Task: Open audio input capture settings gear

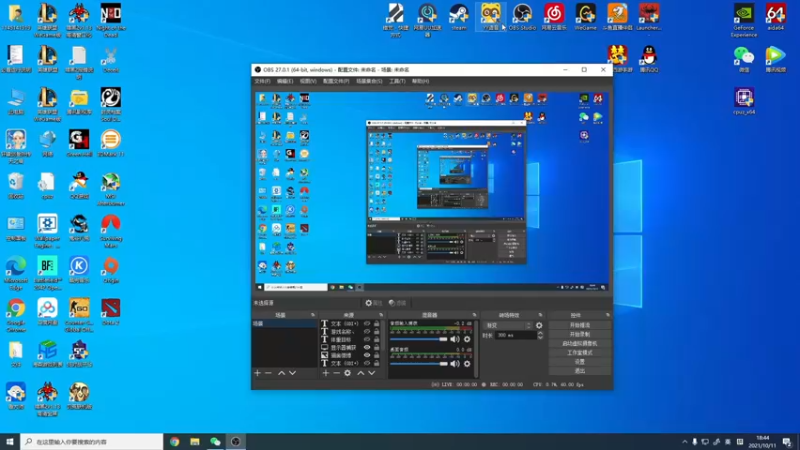Action: pos(467,339)
